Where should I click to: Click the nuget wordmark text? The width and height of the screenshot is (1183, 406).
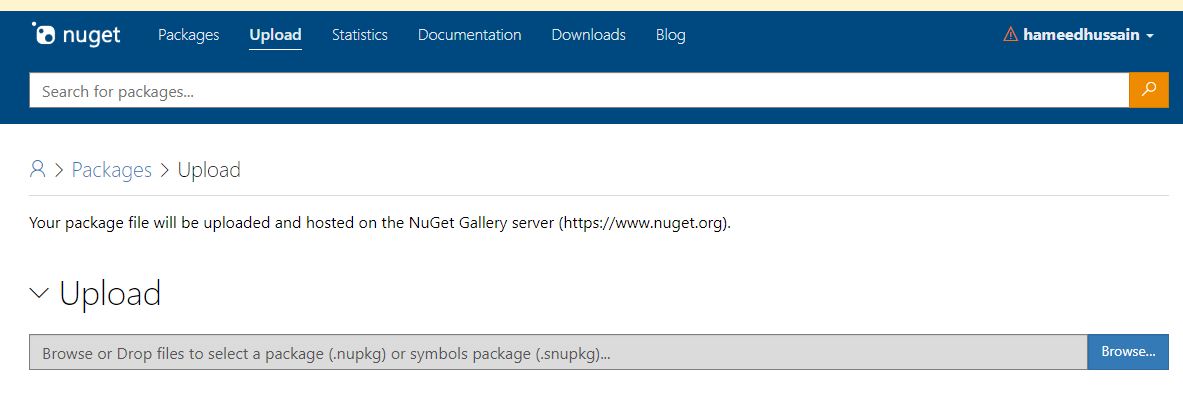tap(91, 35)
